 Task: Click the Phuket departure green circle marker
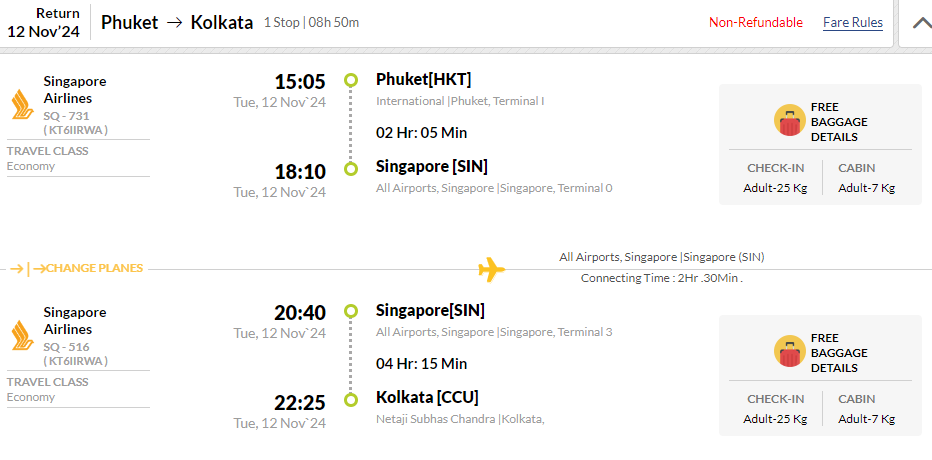point(351,80)
